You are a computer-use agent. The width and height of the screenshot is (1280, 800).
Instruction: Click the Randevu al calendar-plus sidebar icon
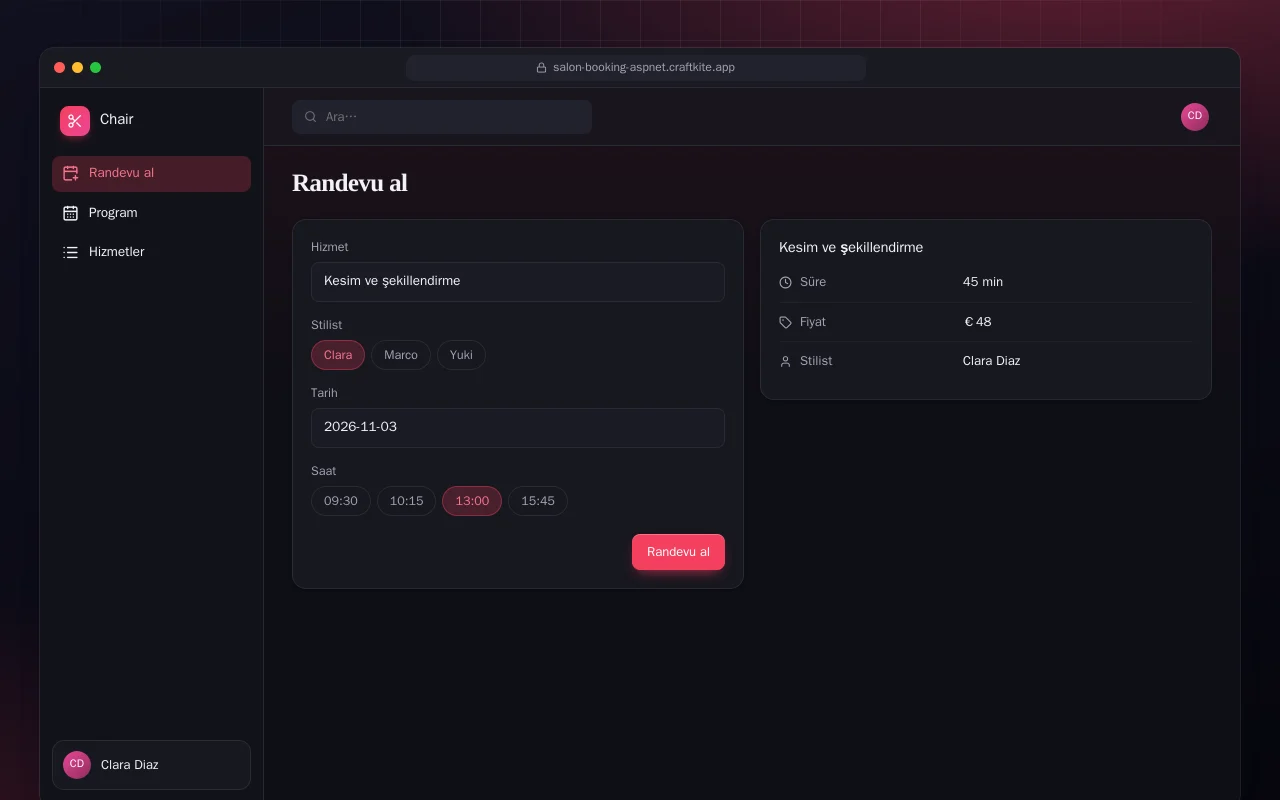(70, 173)
